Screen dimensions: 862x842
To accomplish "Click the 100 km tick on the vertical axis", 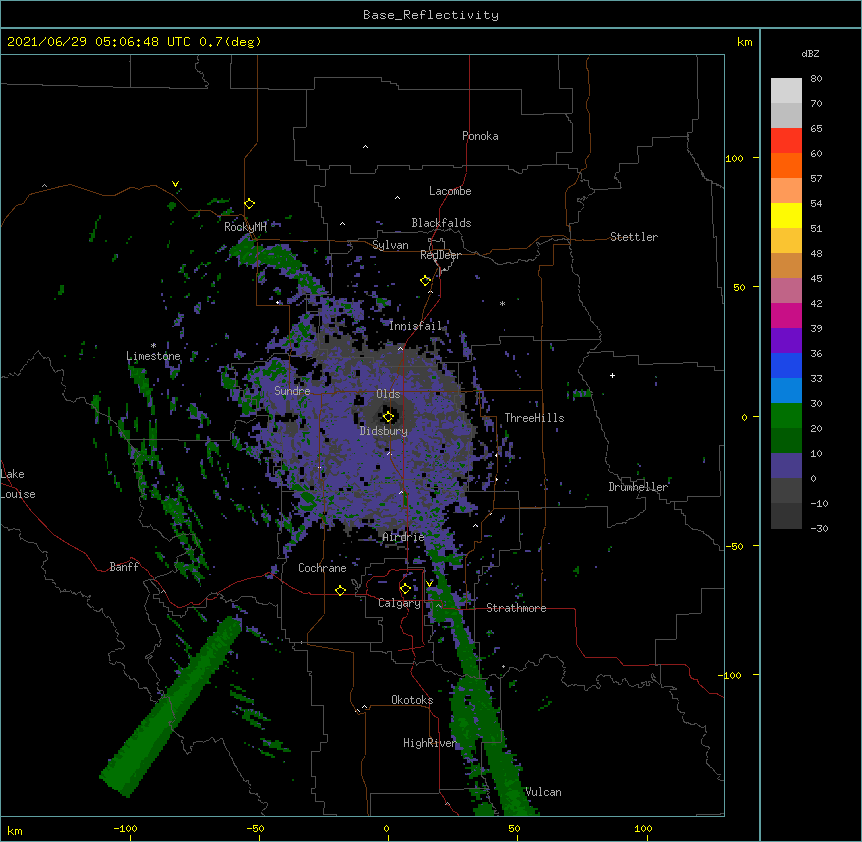I will 734,158.
